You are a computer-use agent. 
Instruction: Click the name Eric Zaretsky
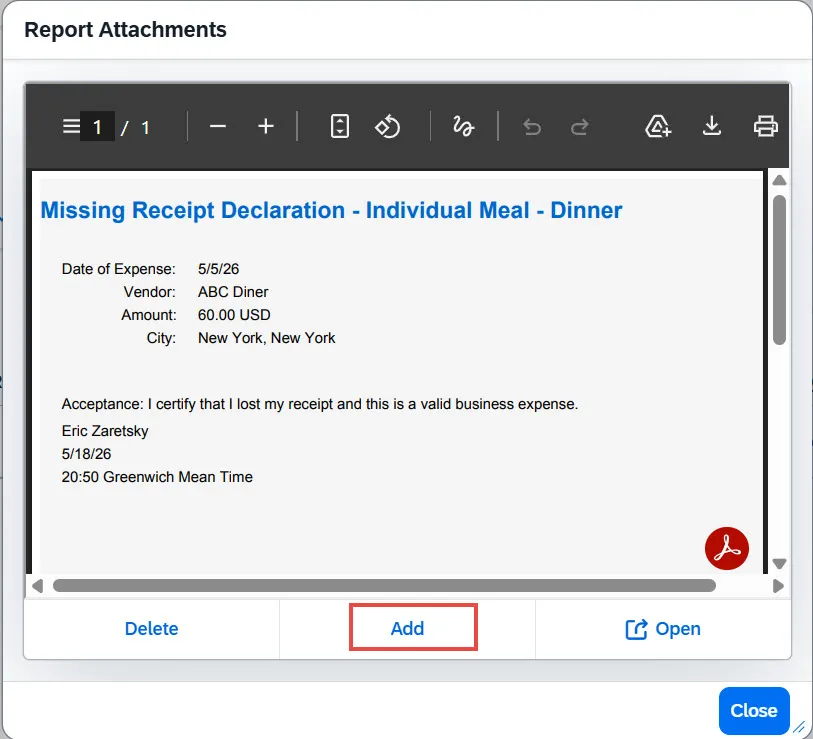coord(105,431)
